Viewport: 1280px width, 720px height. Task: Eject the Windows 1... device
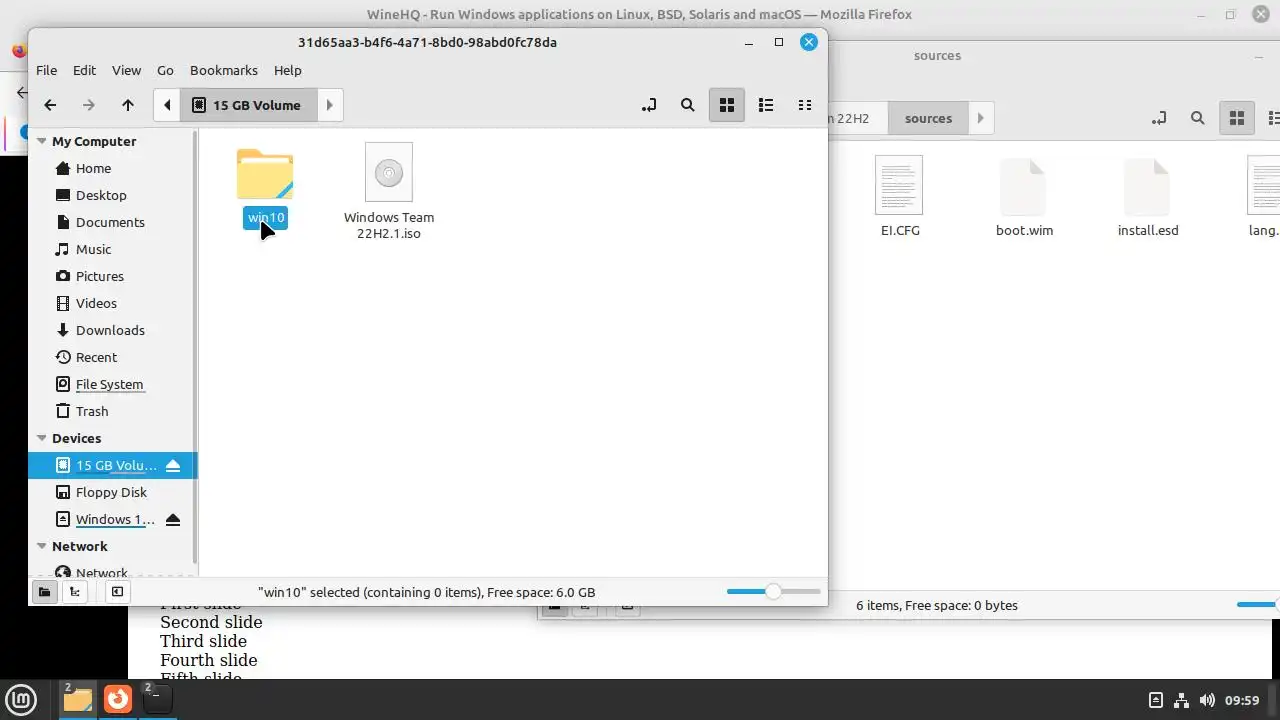pyautogui.click(x=173, y=519)
